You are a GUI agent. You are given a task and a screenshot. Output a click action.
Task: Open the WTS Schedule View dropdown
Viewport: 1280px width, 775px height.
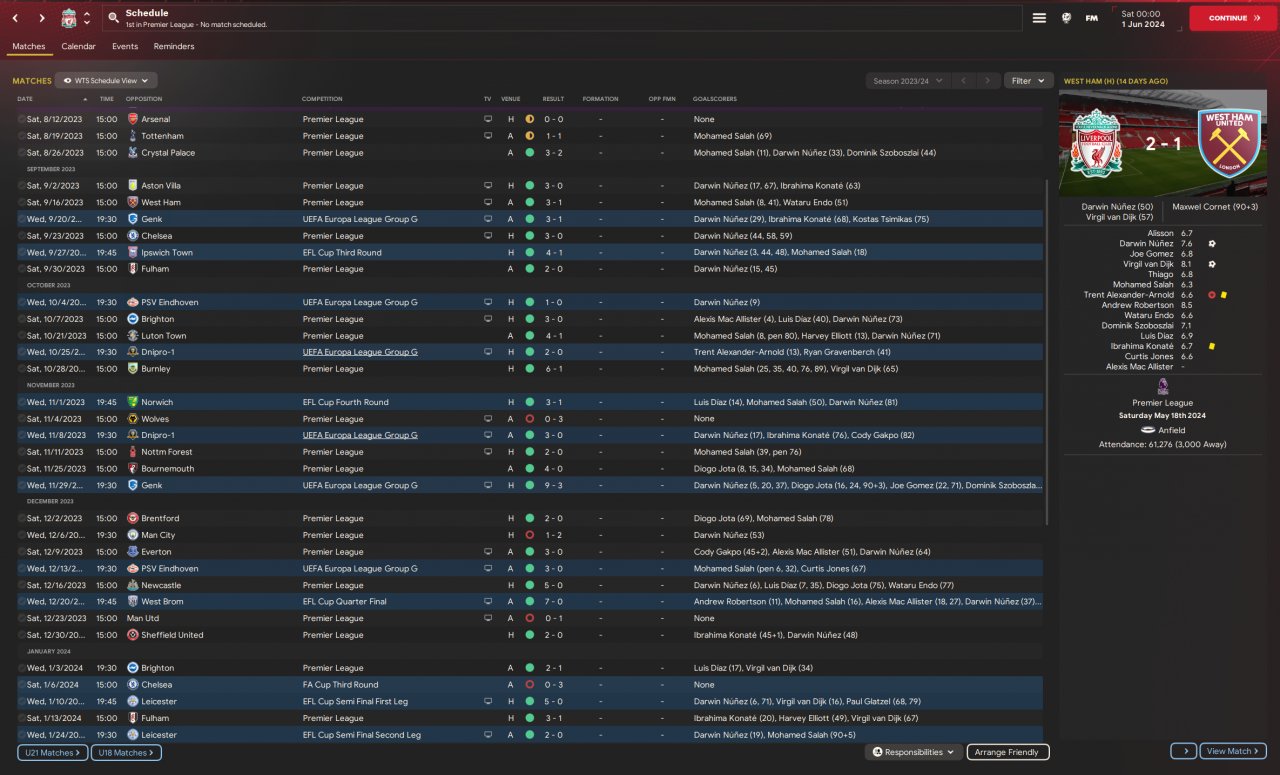[x=106, y=80]
